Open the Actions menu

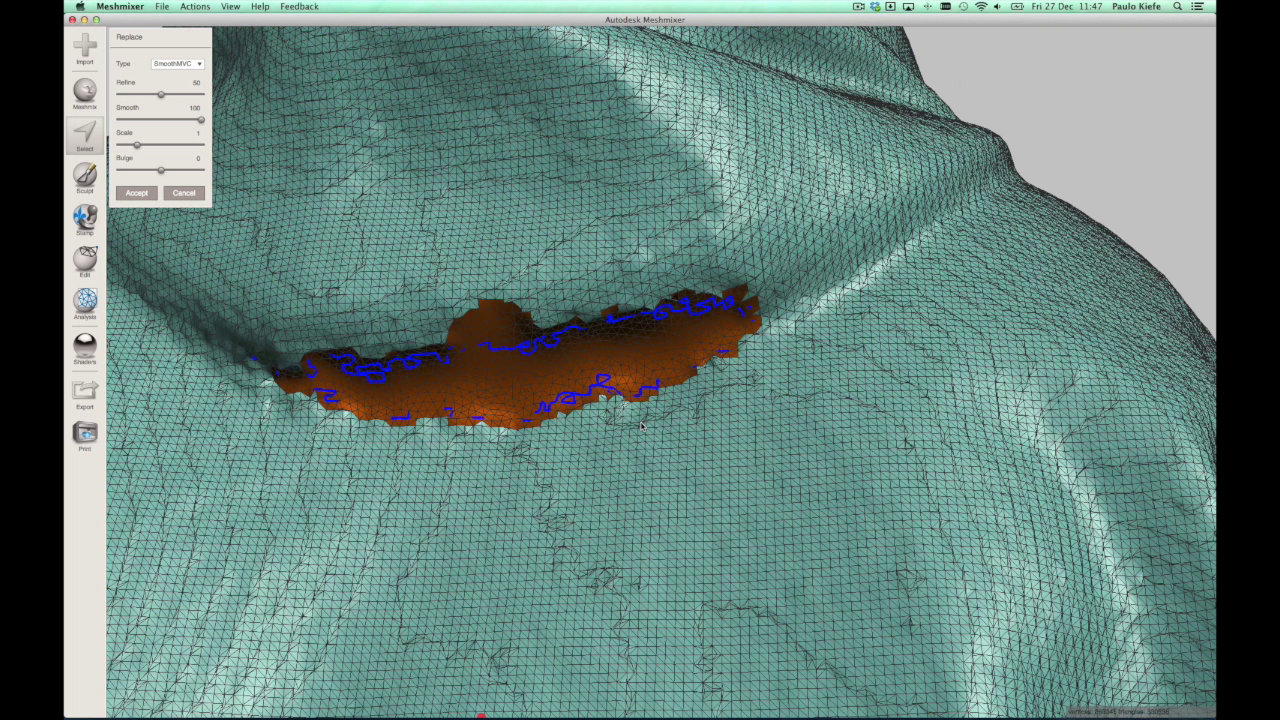(x=195, y=6)
